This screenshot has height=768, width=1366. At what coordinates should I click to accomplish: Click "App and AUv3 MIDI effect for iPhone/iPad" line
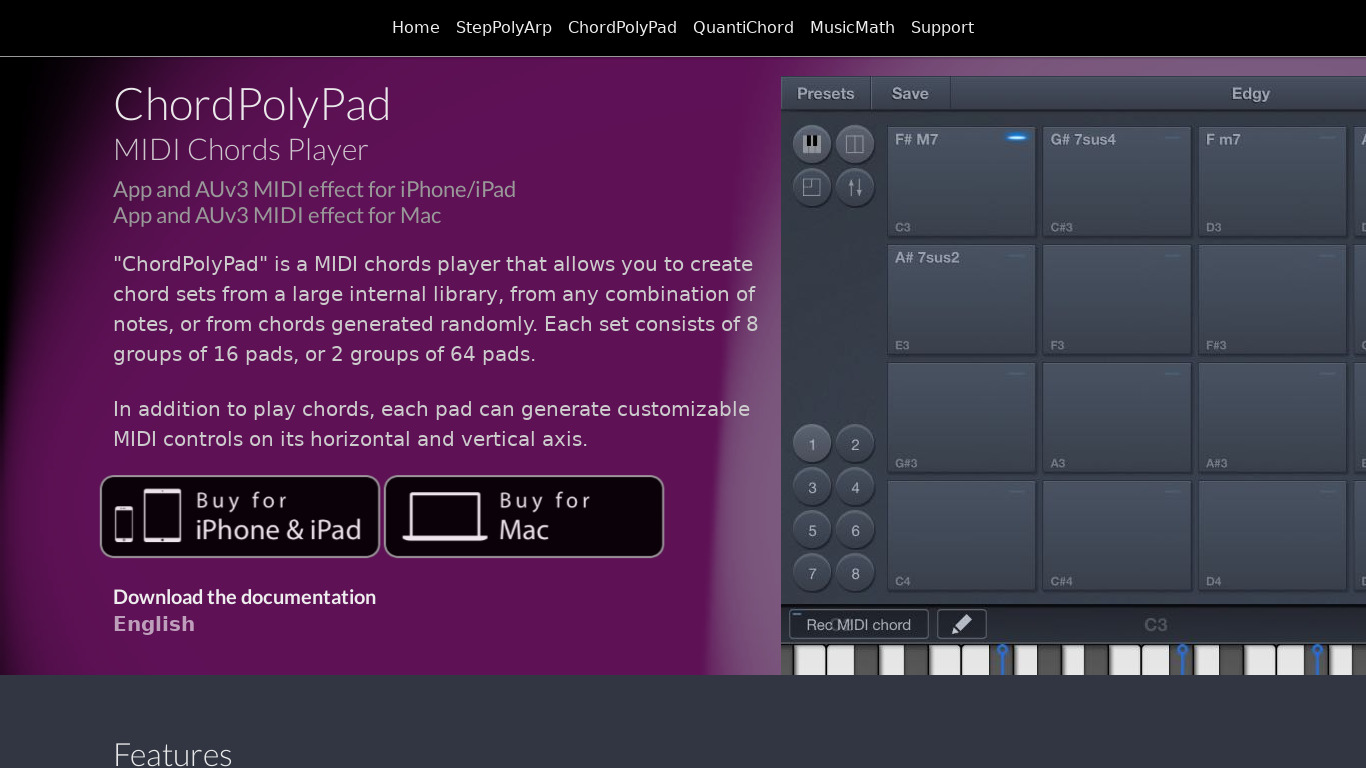[315, 189]
